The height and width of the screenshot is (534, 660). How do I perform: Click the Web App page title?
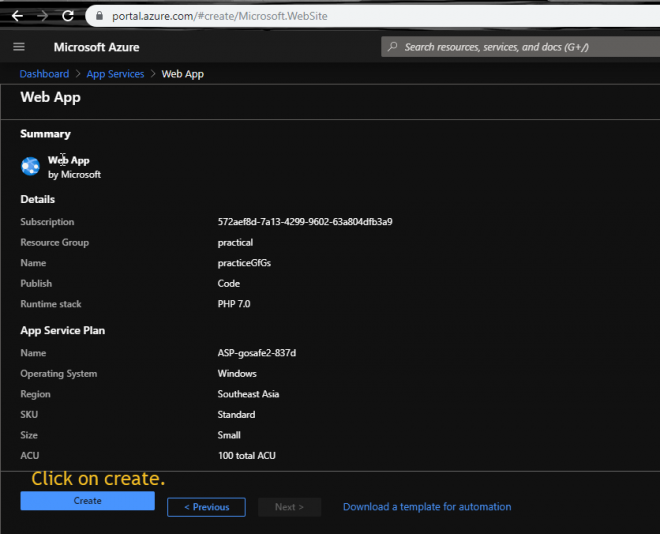(51, 97)
